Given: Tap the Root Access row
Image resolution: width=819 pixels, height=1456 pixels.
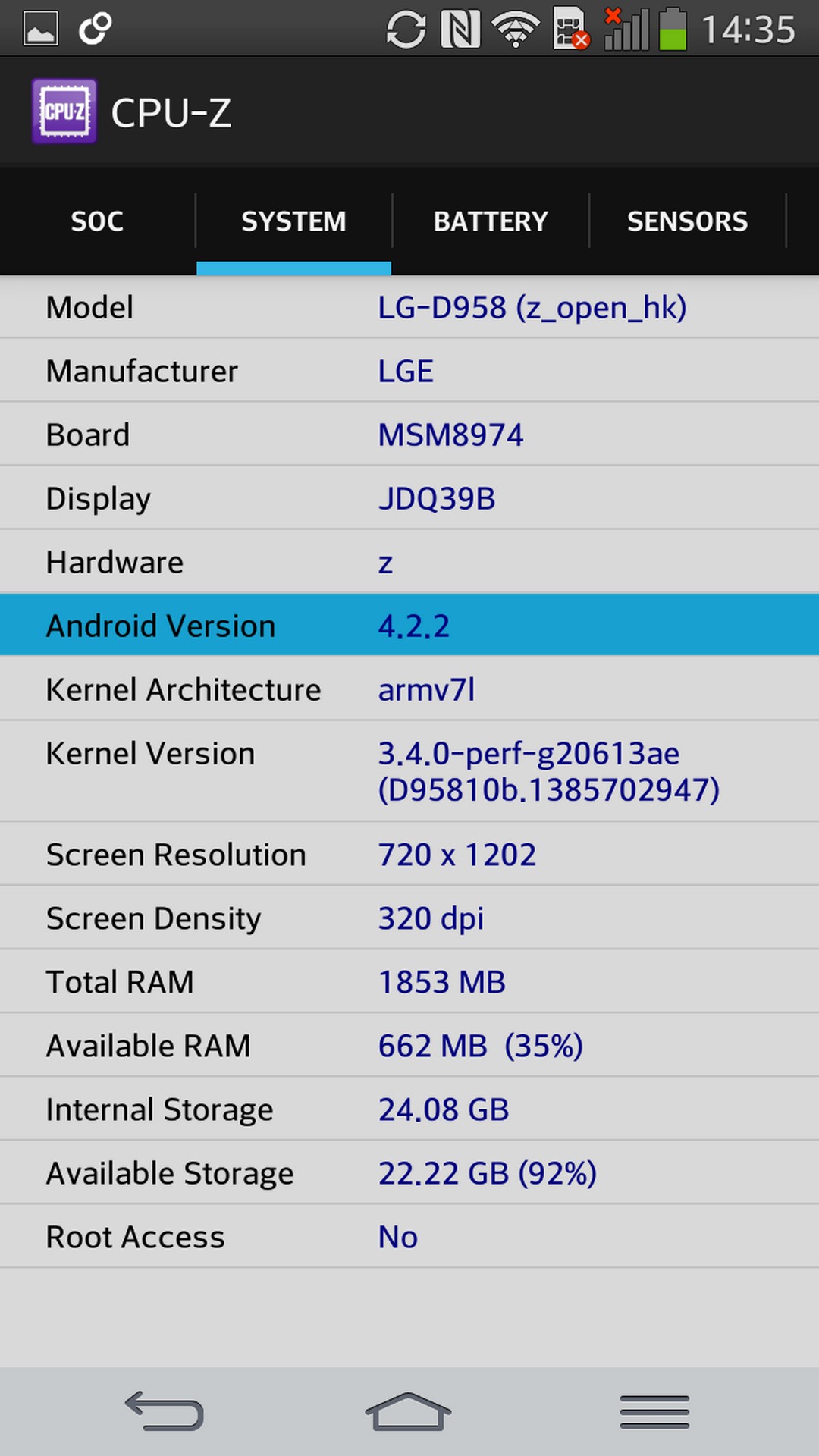Looking at the screenshot, I should (x=409, y=1237).
